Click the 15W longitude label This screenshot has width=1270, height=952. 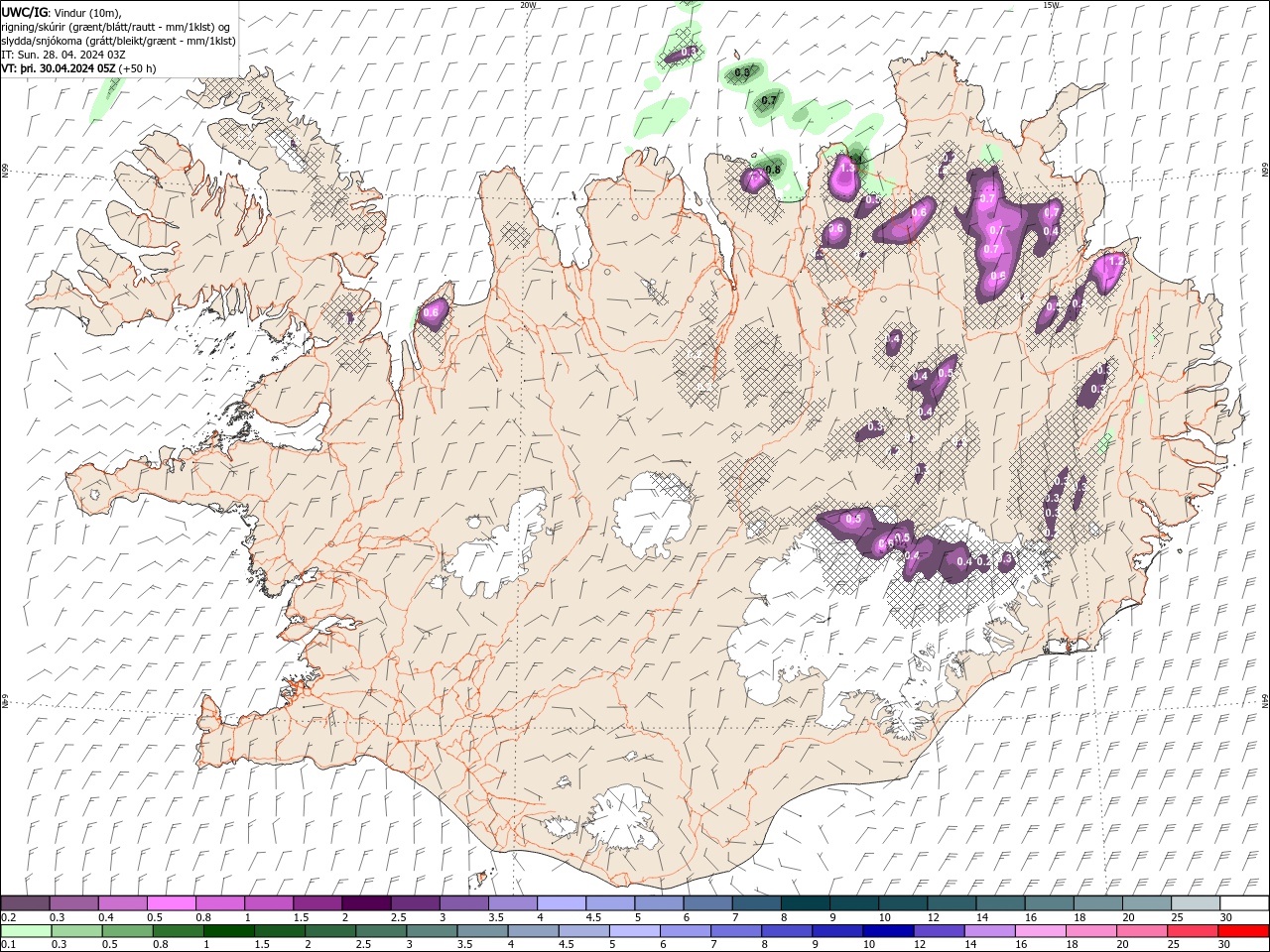1051,4
